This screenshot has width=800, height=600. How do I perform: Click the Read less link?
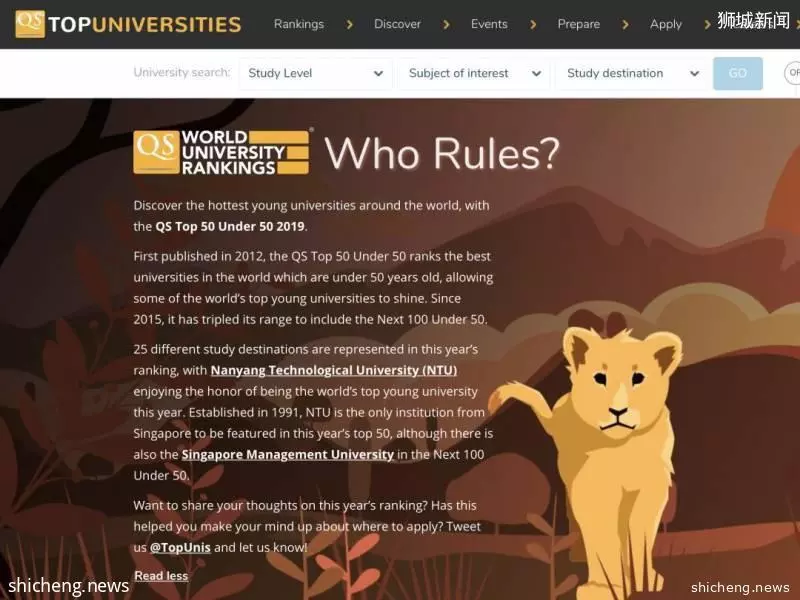pyautogui.click(x=161, y=576)
